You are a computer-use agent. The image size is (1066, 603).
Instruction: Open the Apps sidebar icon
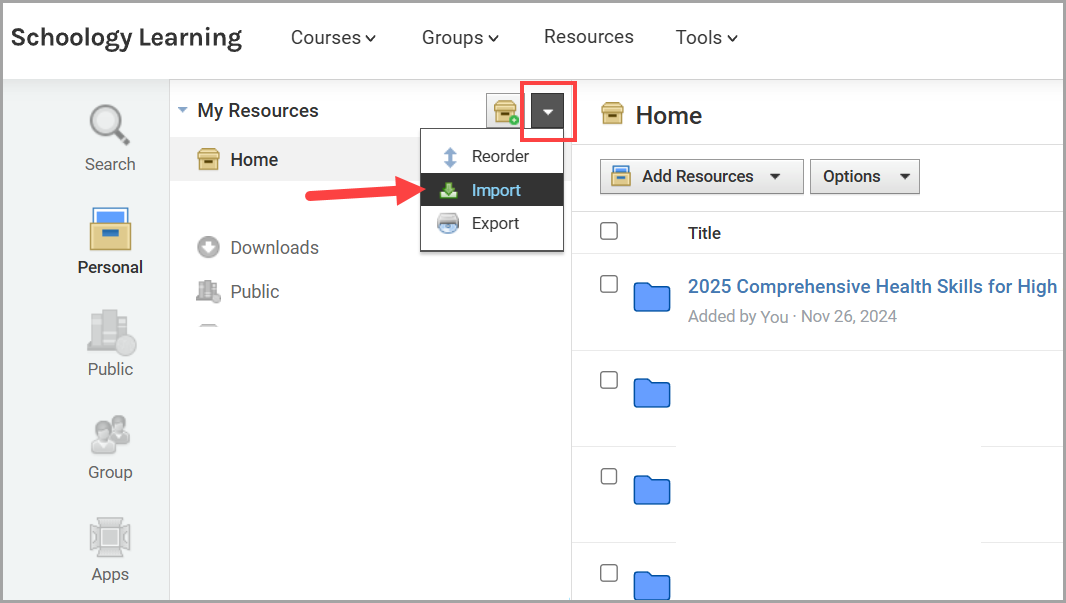click(110, 538)
